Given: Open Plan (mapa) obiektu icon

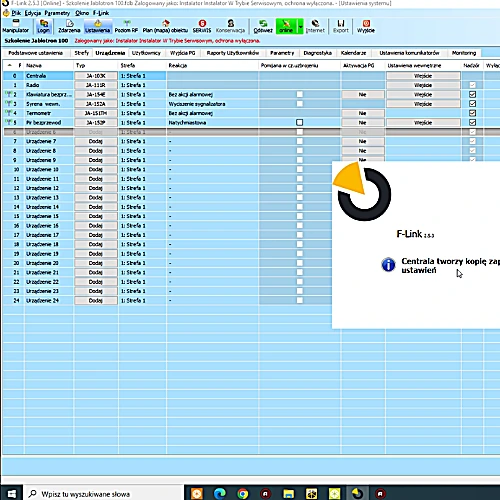Looking at the screenshot, I should (165, 26).
